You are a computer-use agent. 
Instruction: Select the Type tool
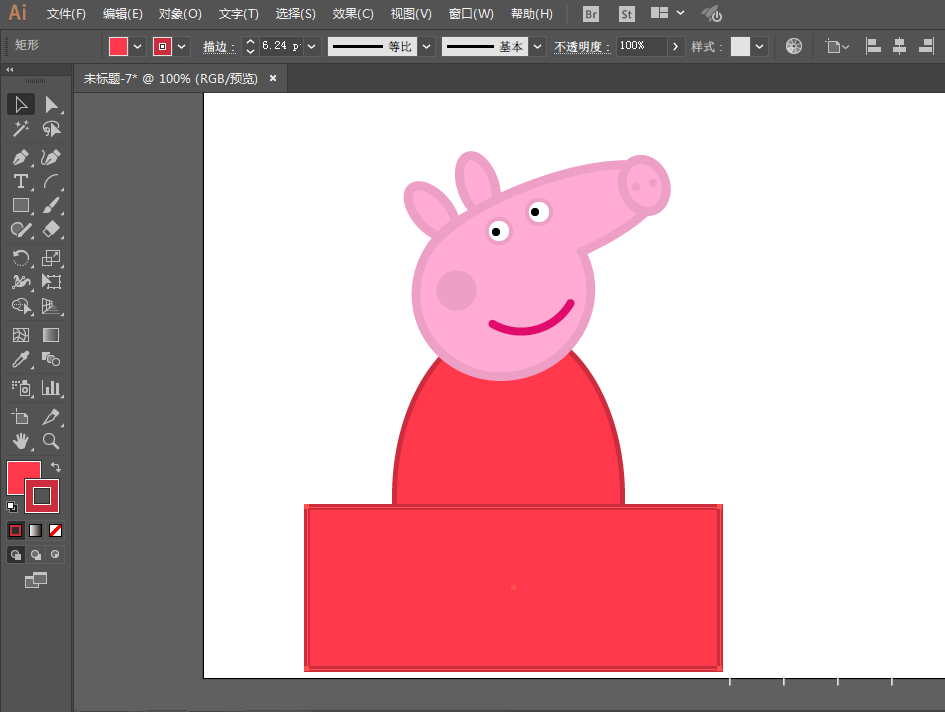pyautogui.click(x=20, y=181)
